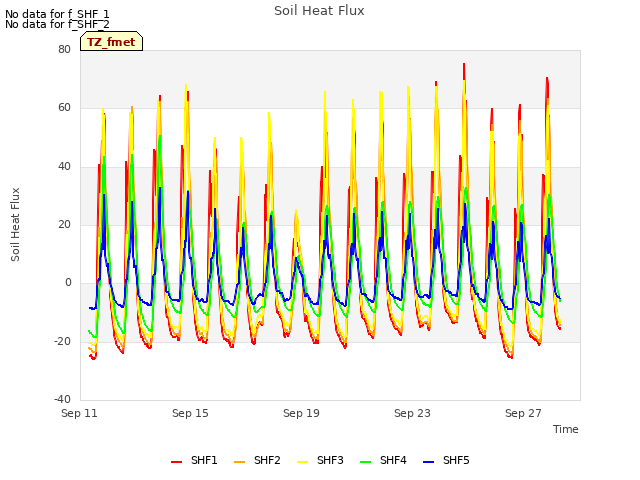Click the vertical Soil Heat Flux axis label

[15, 224]
